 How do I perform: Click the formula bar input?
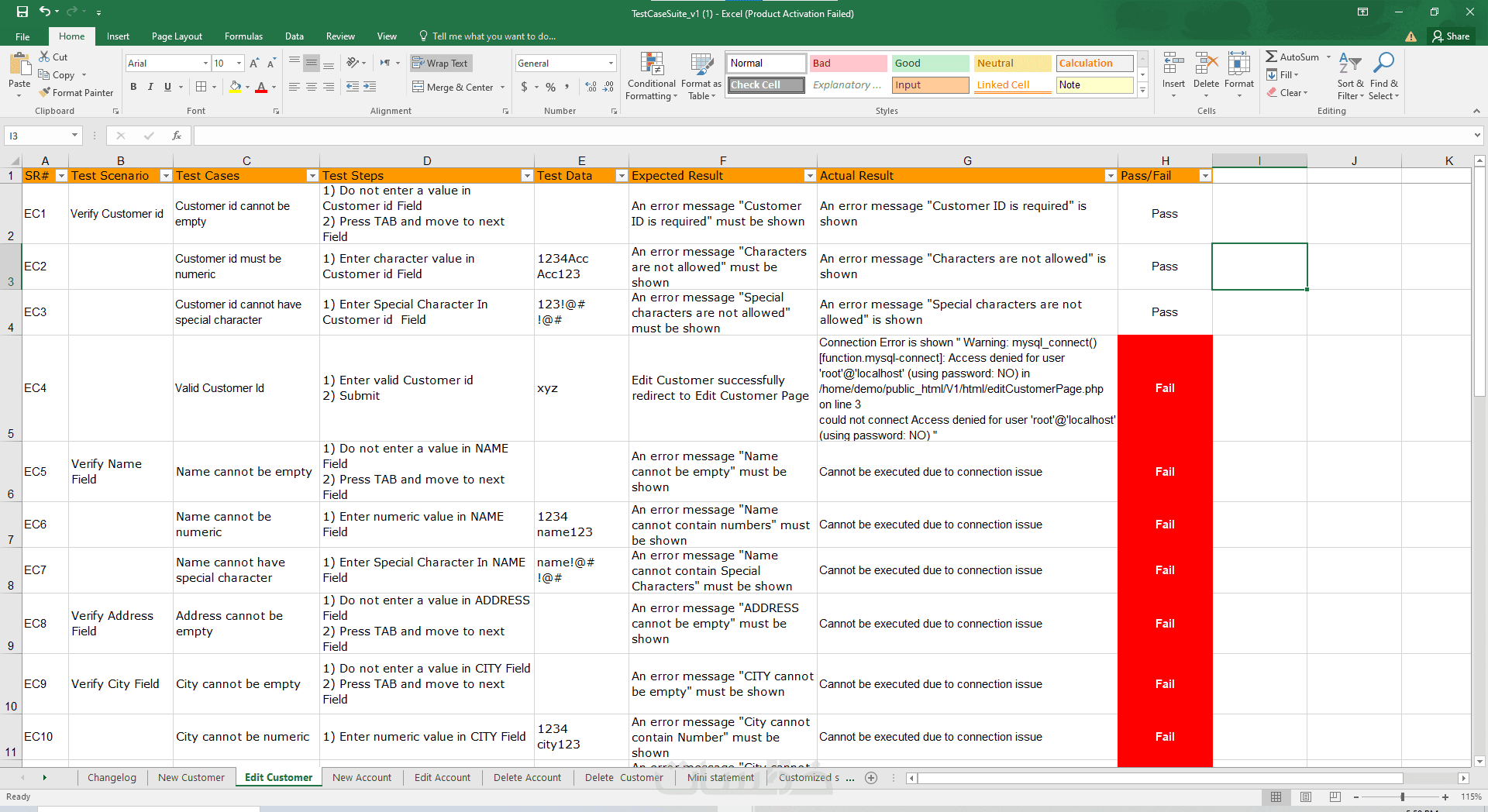tap(832, 136)
